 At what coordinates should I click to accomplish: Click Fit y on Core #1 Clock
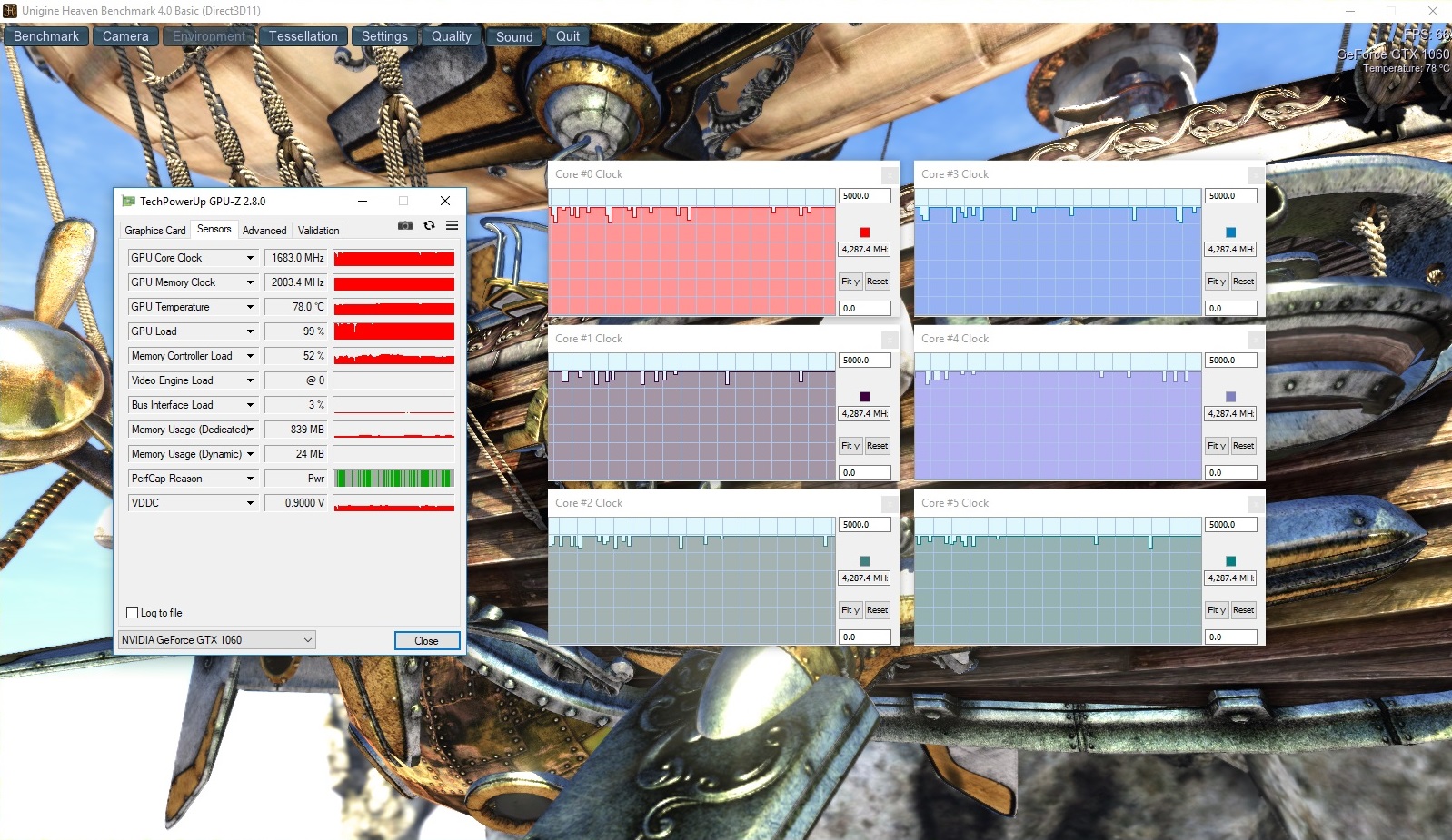(x=850, y=446)
